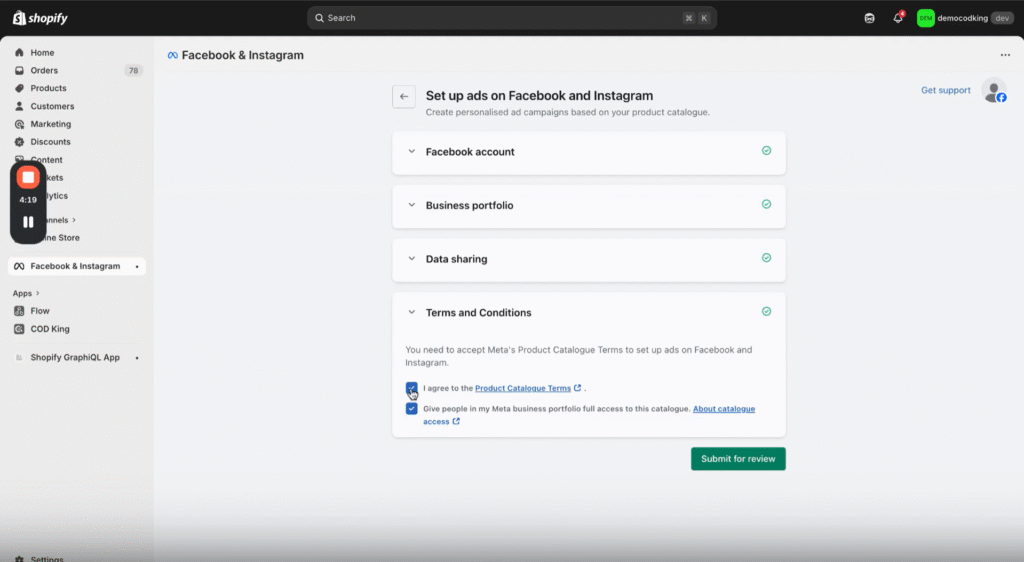Go to Products in the sidebar
The width and height of the screenshot is (1024, 562).
click(x=48, y=89)
